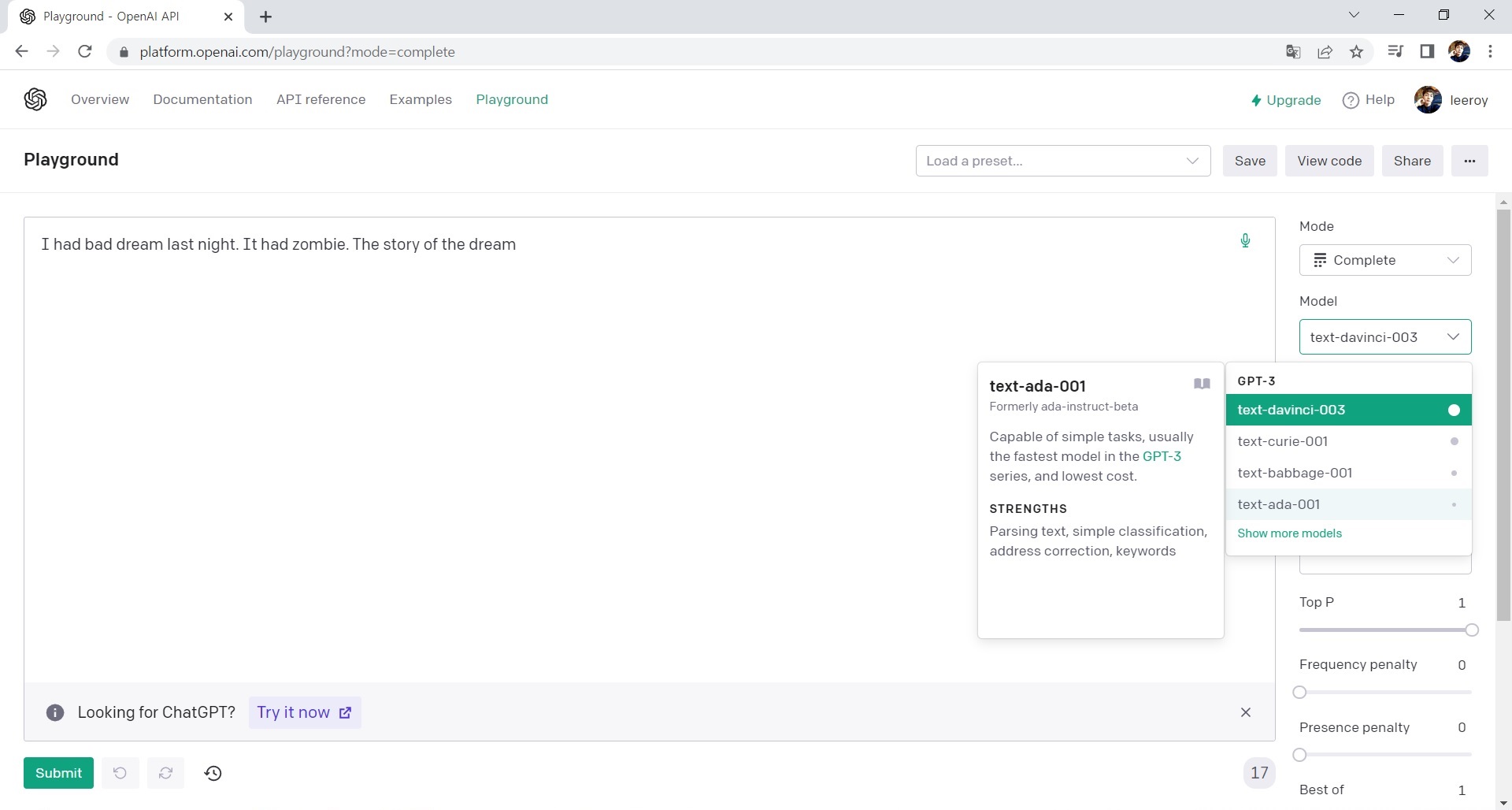This screenshot has width=1512, height=810.
Task: Click the Share button
Action: pyautogui.click(x=1412, y=161)
